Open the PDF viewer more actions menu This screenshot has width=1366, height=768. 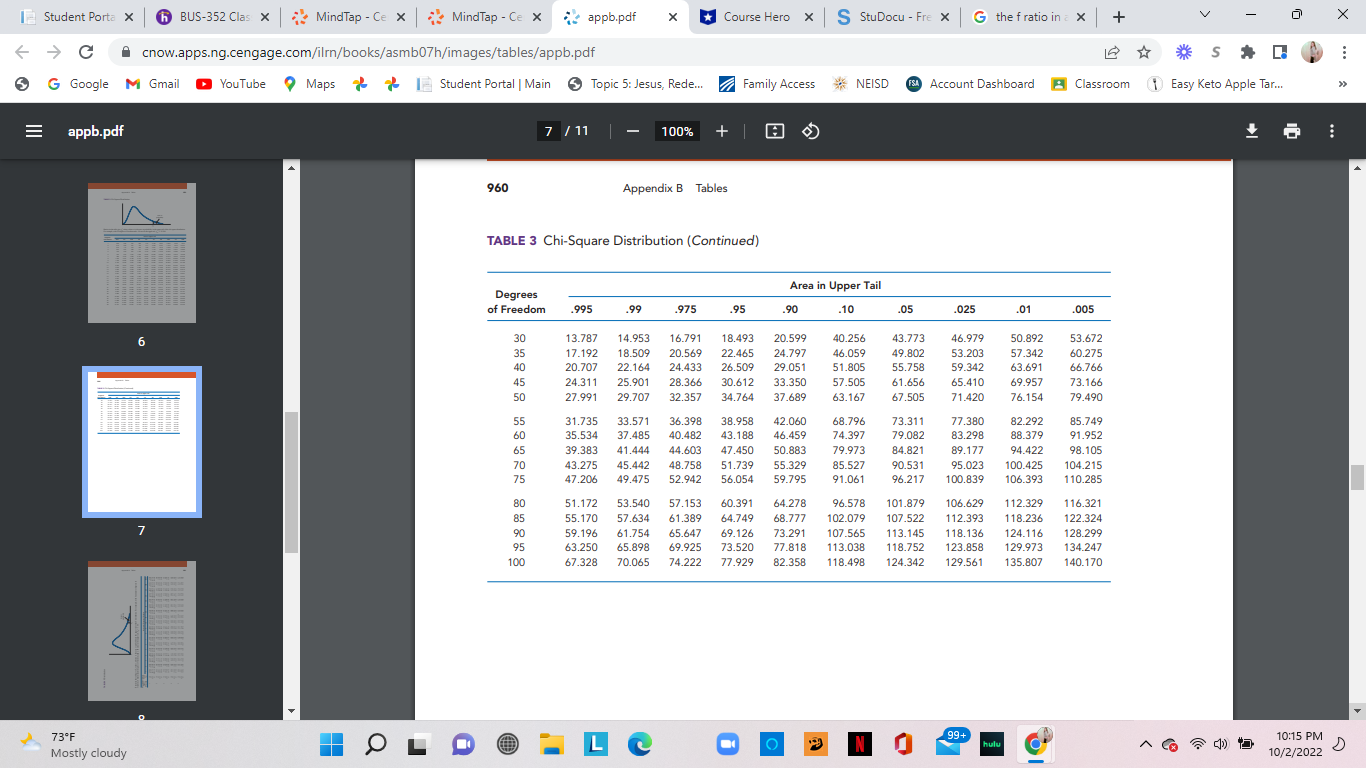click(1332, 131)
